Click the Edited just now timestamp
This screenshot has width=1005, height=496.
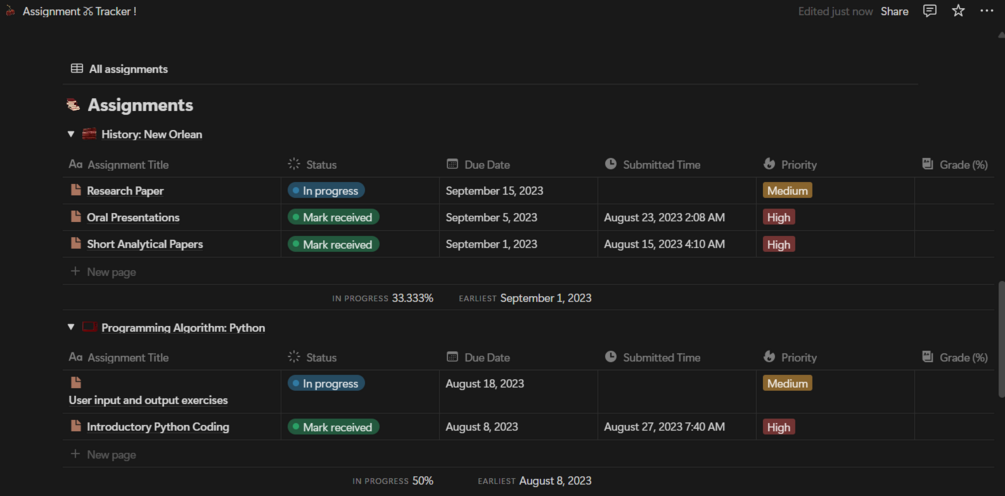[x=835, y=11]
